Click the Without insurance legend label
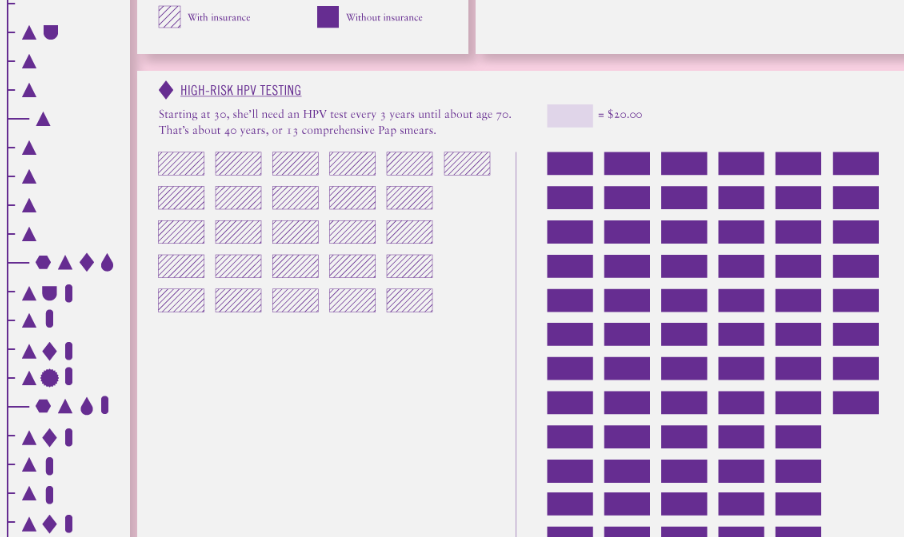The image size is (904, 537). pos(384,17)
